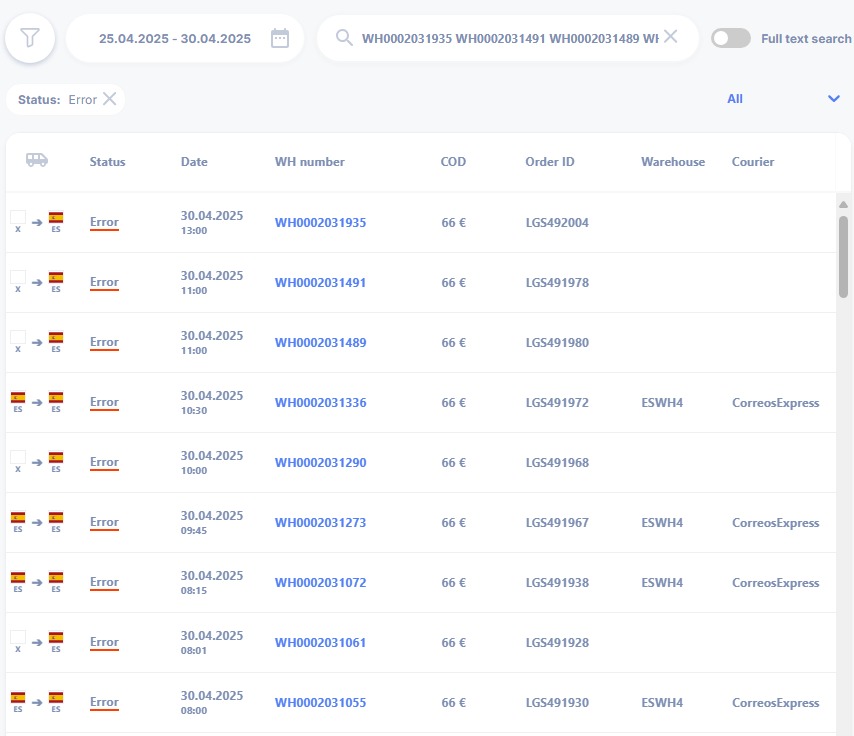This screenshot has width=854, height=736.
Task: Click empty origin box in WH0002031491 row
Action: pos(18,278)
